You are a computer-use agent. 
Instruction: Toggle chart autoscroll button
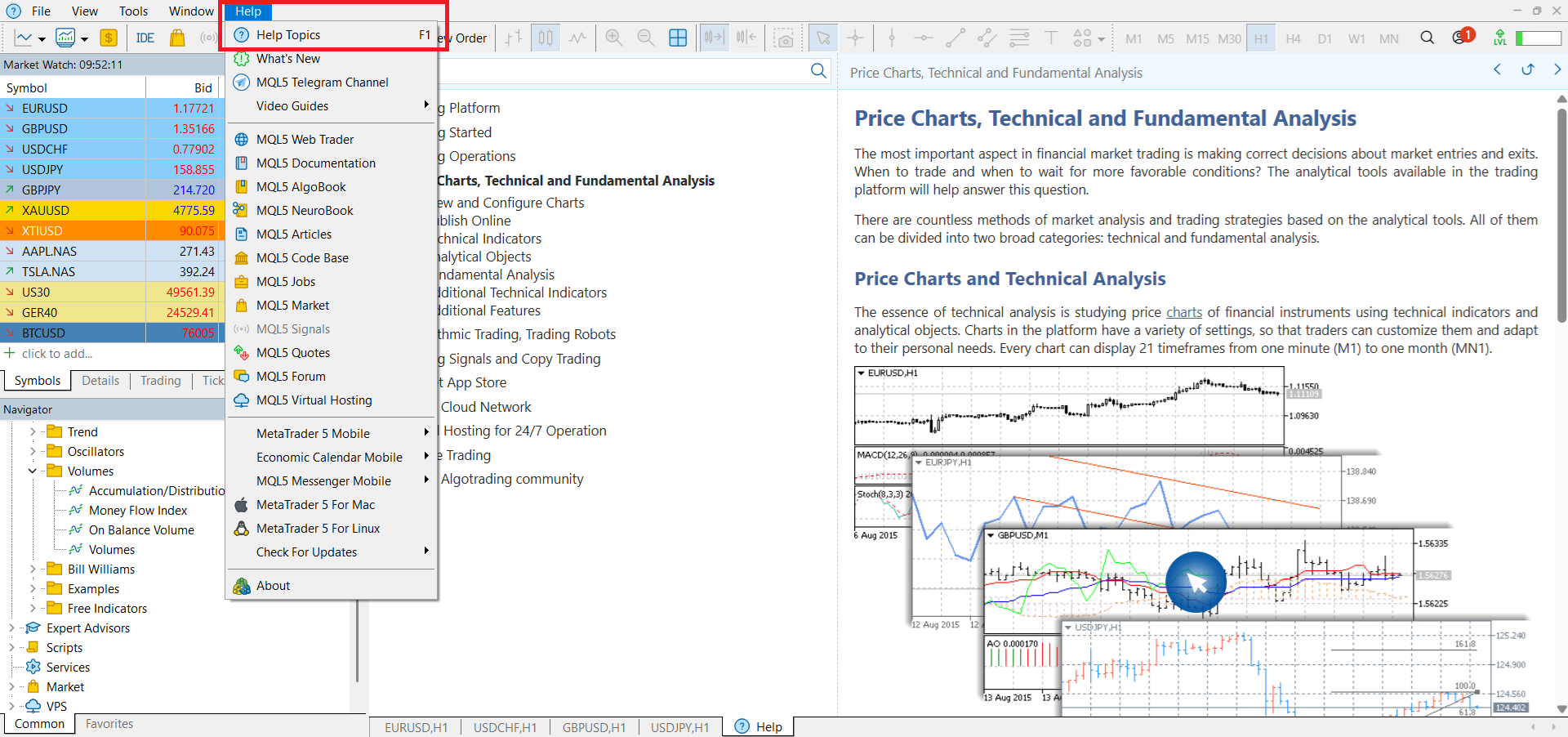(x=714, y=38)
